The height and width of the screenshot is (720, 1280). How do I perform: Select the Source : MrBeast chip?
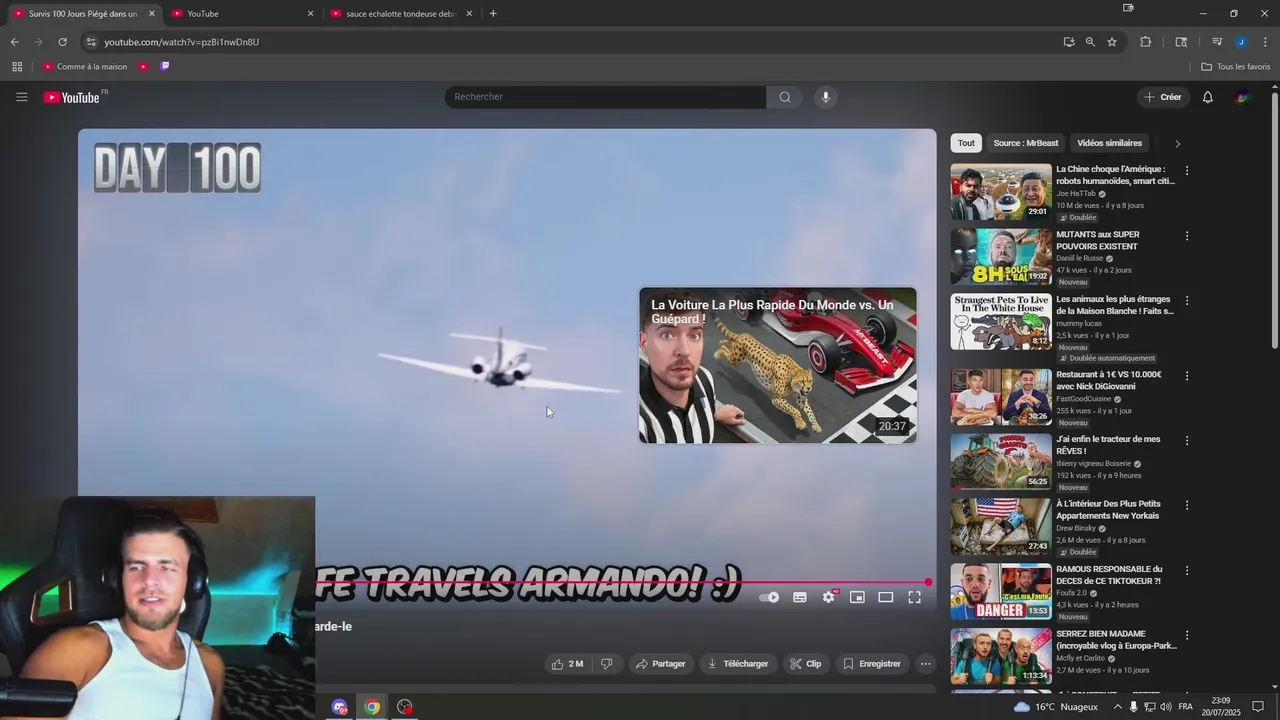[1026, 143]
